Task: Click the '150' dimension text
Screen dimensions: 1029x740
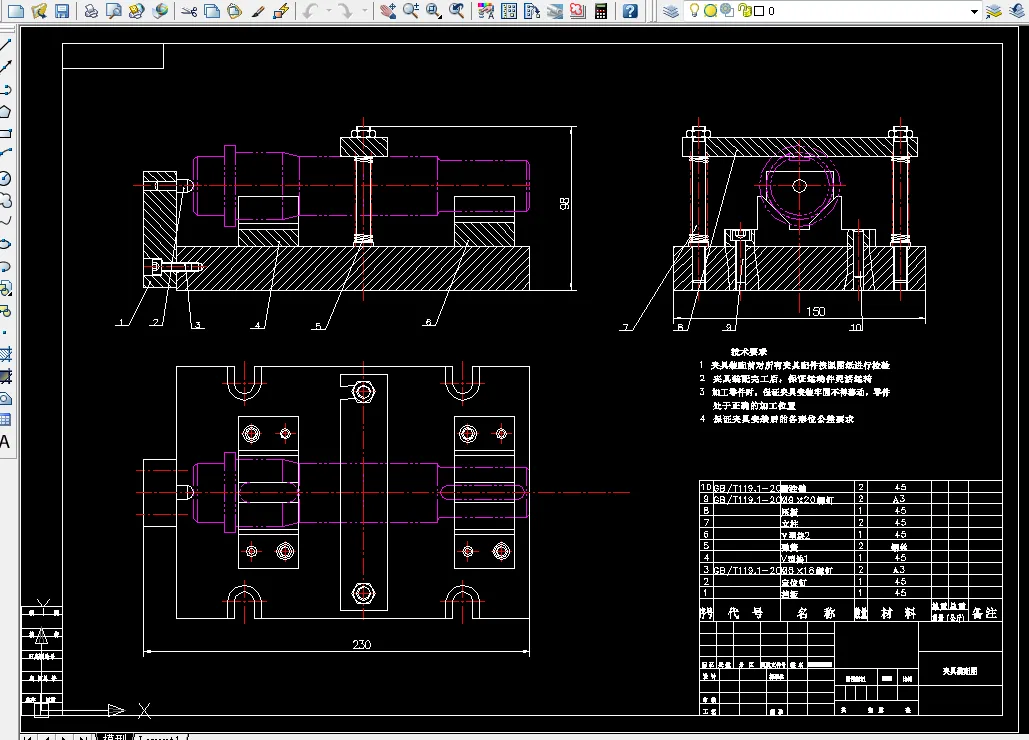Action: point(816,311)
